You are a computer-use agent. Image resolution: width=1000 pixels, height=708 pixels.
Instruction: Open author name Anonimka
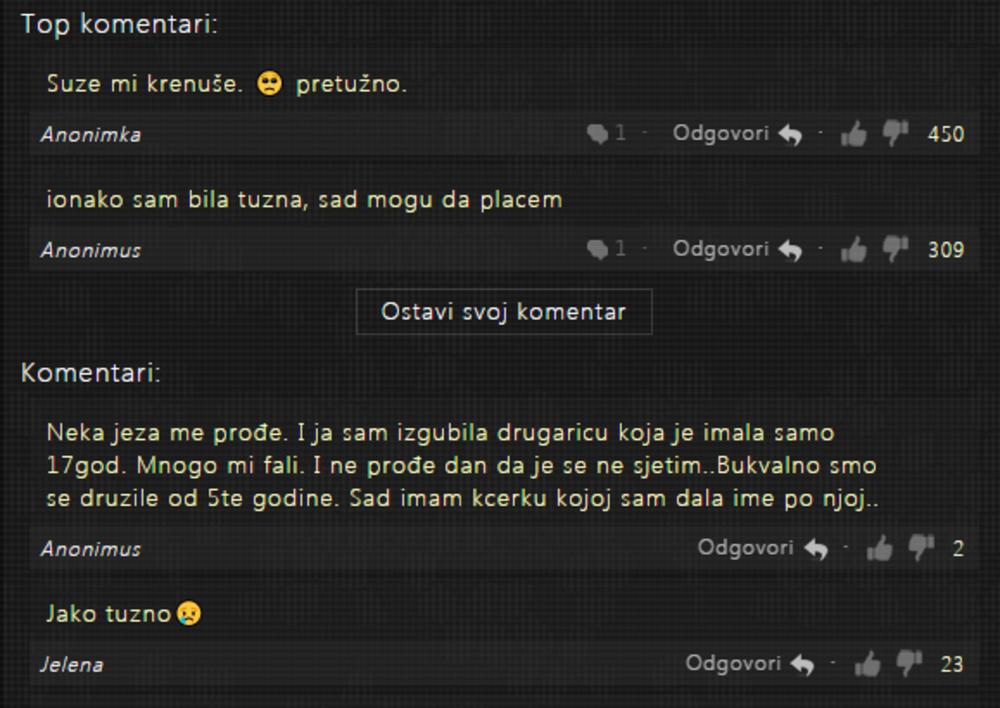[91, 135]
